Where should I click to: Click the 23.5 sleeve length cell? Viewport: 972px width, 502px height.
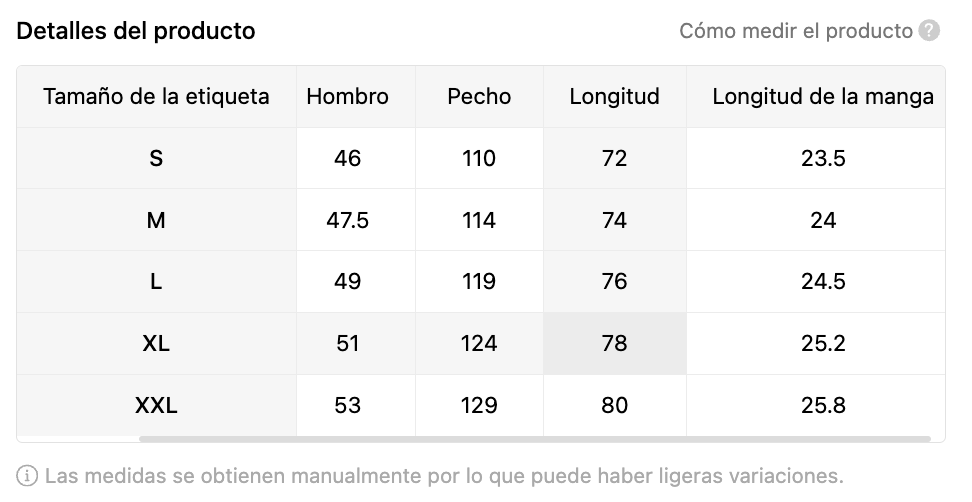point(823,159)
